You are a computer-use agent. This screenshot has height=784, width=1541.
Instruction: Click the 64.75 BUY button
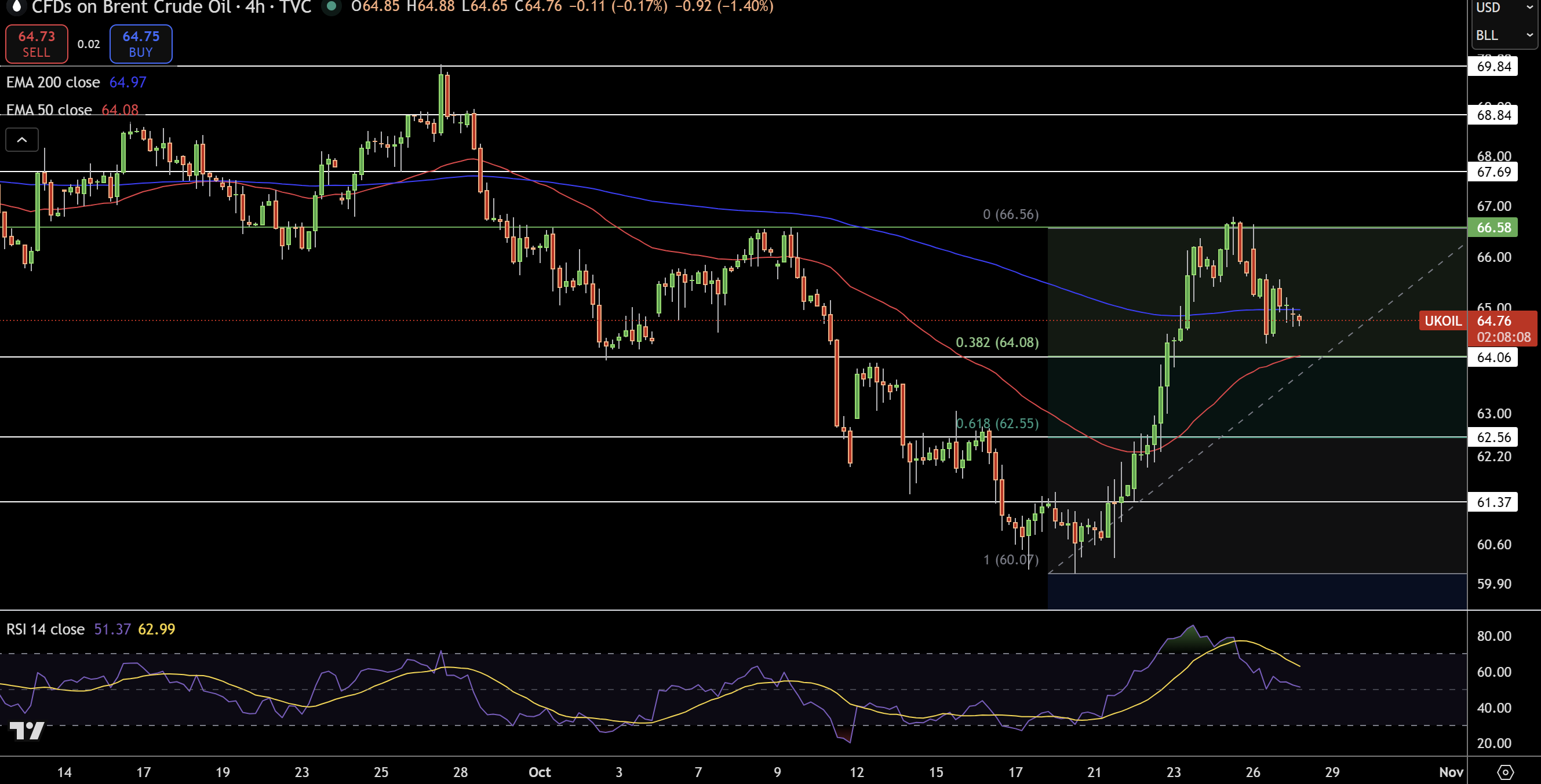141,43
